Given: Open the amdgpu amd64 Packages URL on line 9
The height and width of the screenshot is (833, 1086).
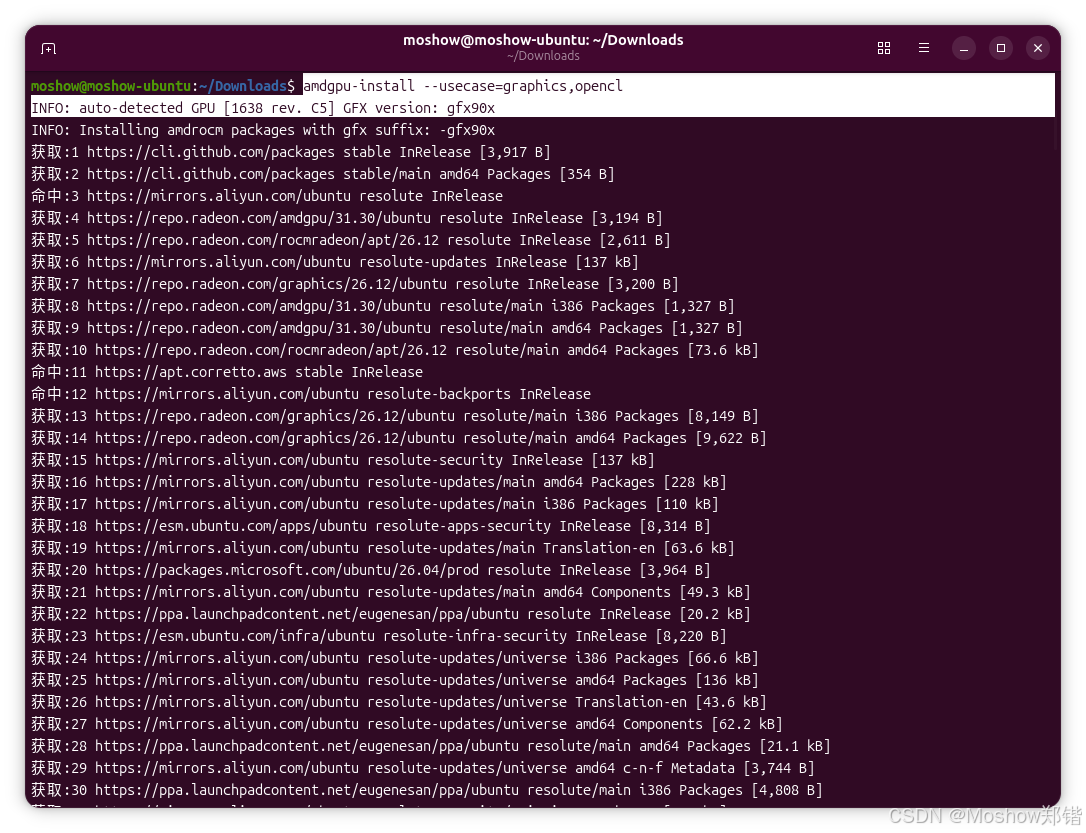Looking at the screenshot, I should [259, 328].
